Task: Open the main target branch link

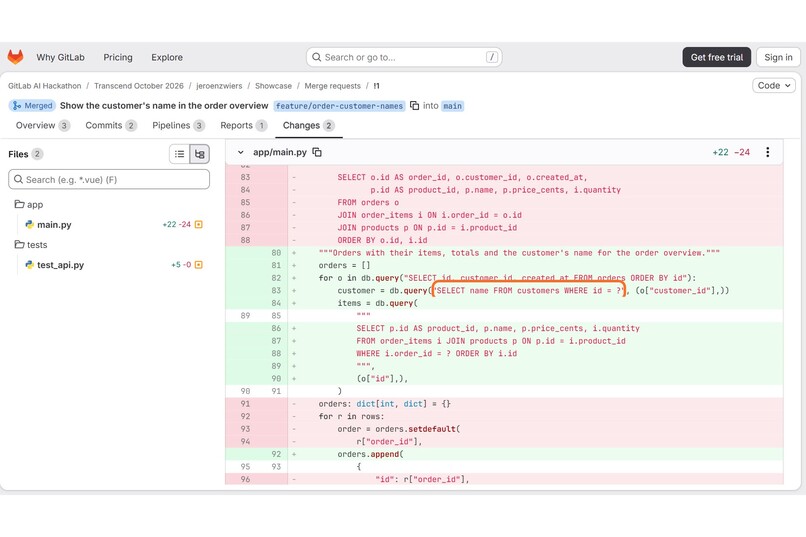Action: click(452, 106)
